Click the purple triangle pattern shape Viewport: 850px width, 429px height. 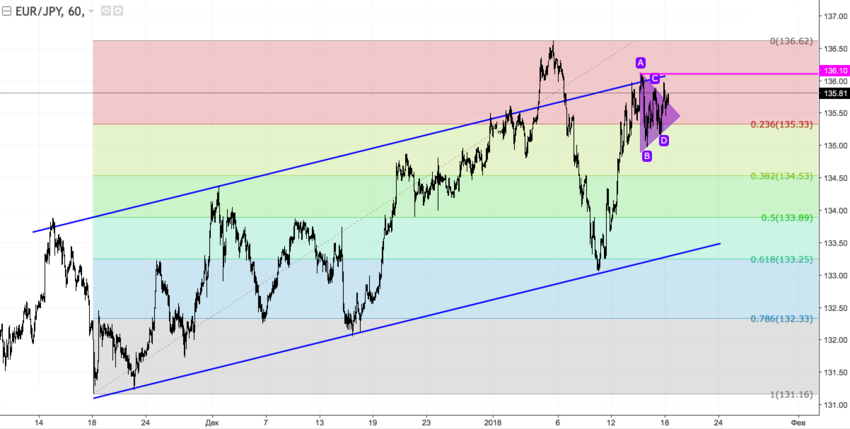pyautogui.click(x=660, y=115)
